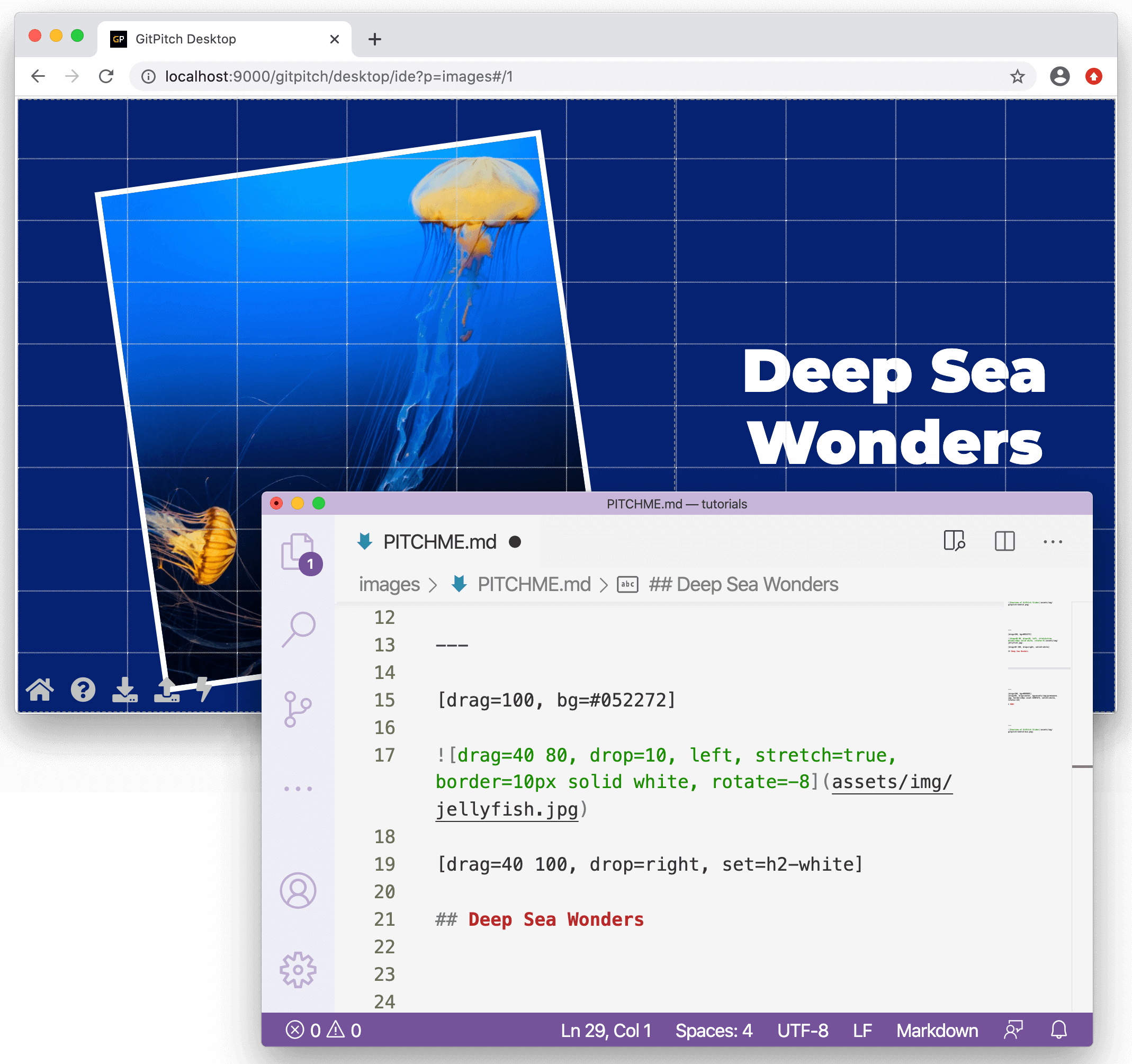The height and width of the screenshot is (1064, 1132).
Task: Open the Accounts icon in activity bar
Action: (298, 890)
